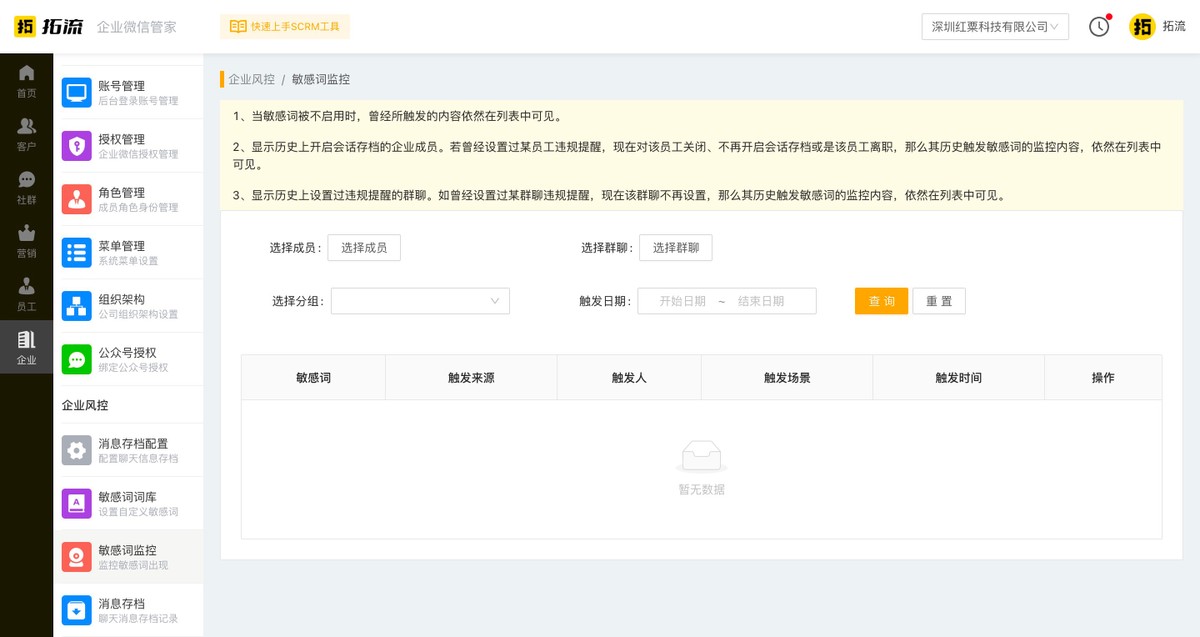This screenshot has height=637, width=1200.
Task: Click the 角色管理 member role icon
Action: pyautogui.click(x=76, y=198)
